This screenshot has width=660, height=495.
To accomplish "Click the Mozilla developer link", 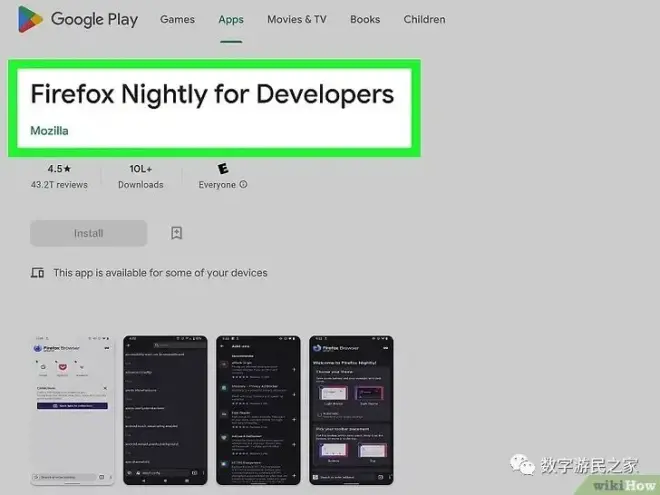I will 49,130.
